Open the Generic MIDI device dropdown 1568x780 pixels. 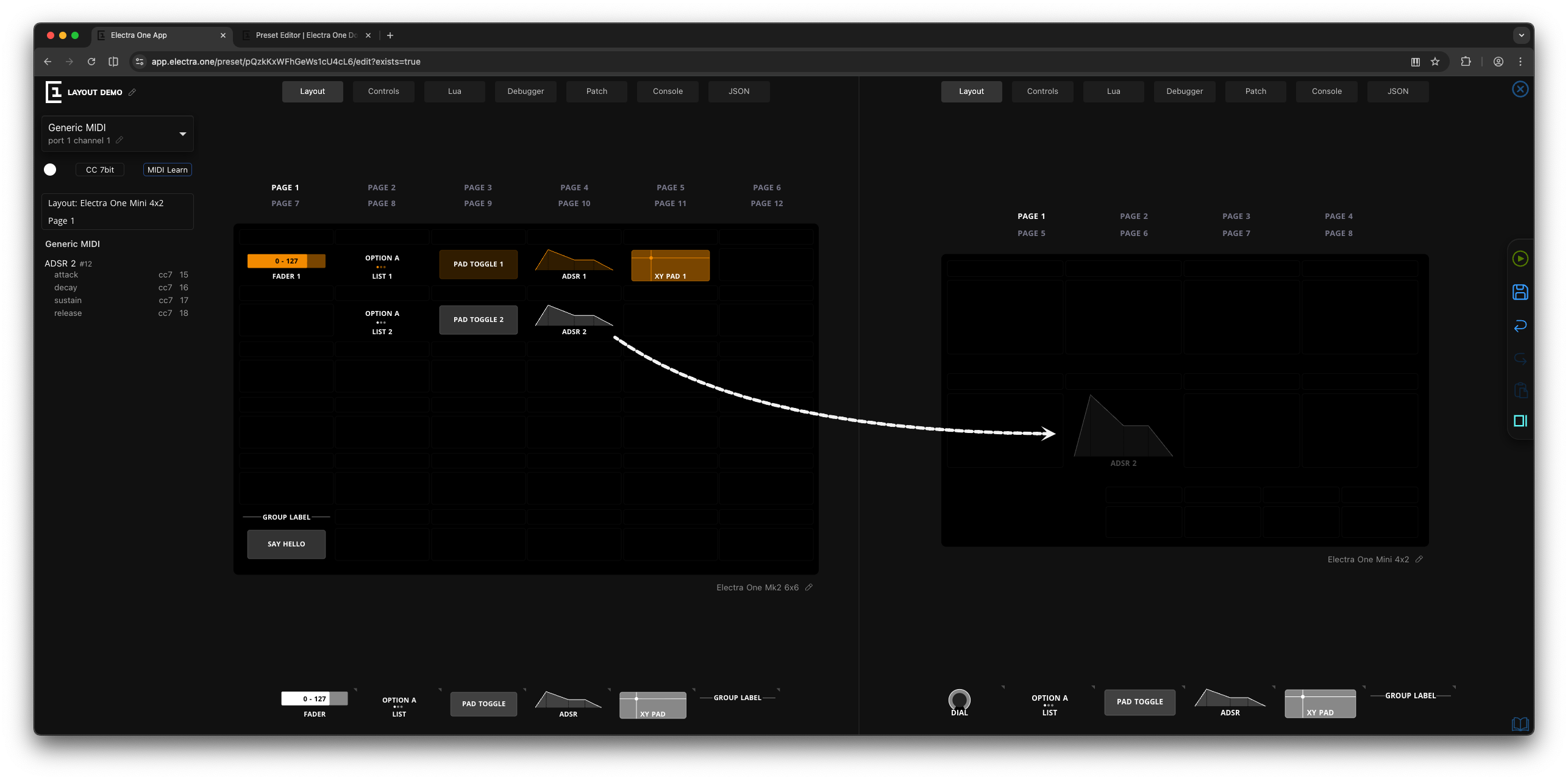click(182, 133)
